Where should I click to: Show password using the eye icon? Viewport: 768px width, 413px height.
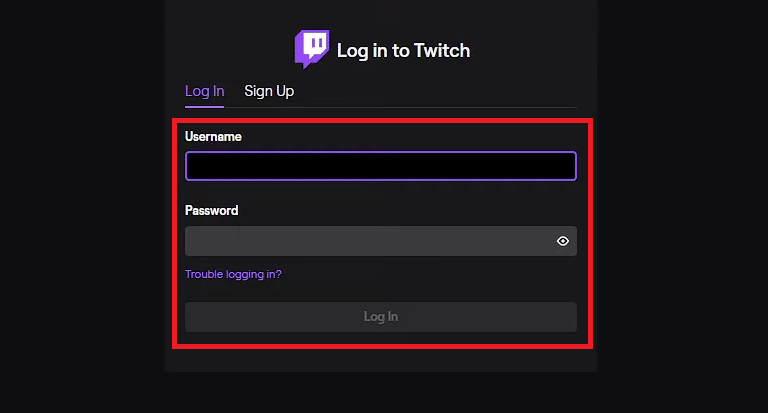pos(563,241)
